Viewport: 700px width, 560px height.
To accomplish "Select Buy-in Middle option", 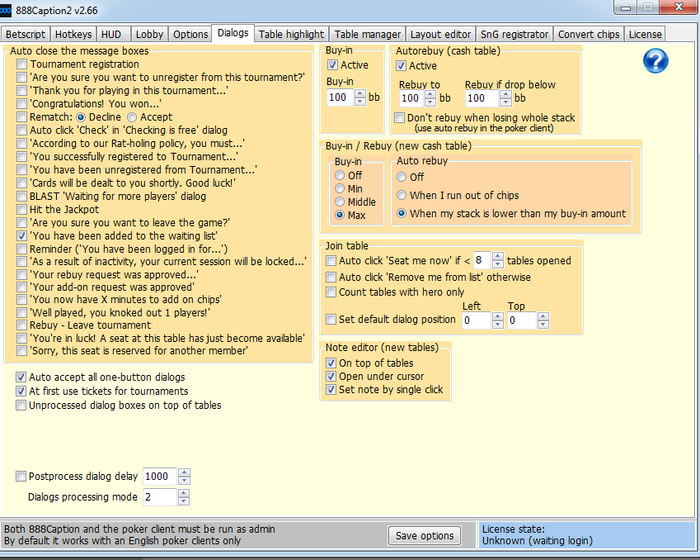I will coord(340,202).
